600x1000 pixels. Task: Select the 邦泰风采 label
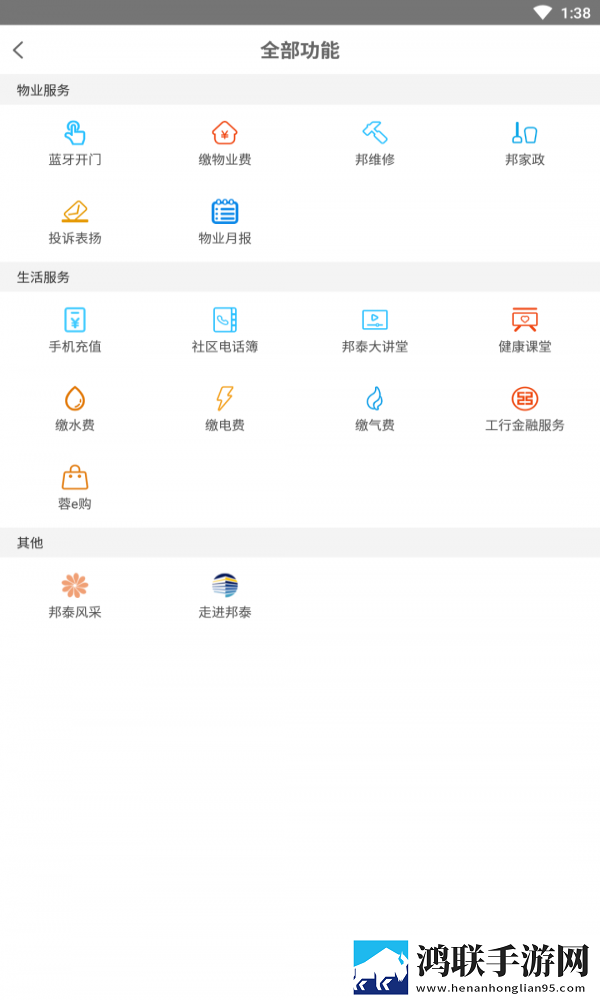click(75, 612)
